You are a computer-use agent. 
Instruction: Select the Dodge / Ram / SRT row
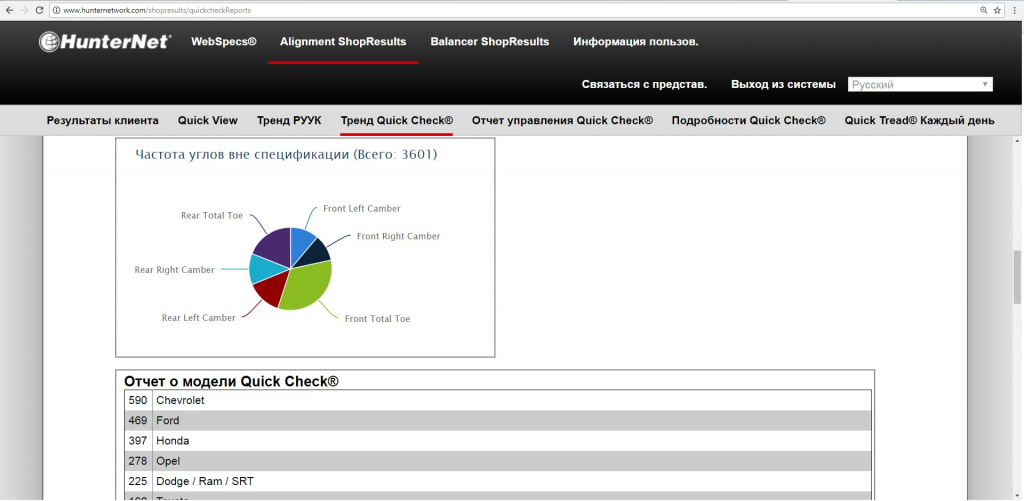pos(498,481)
